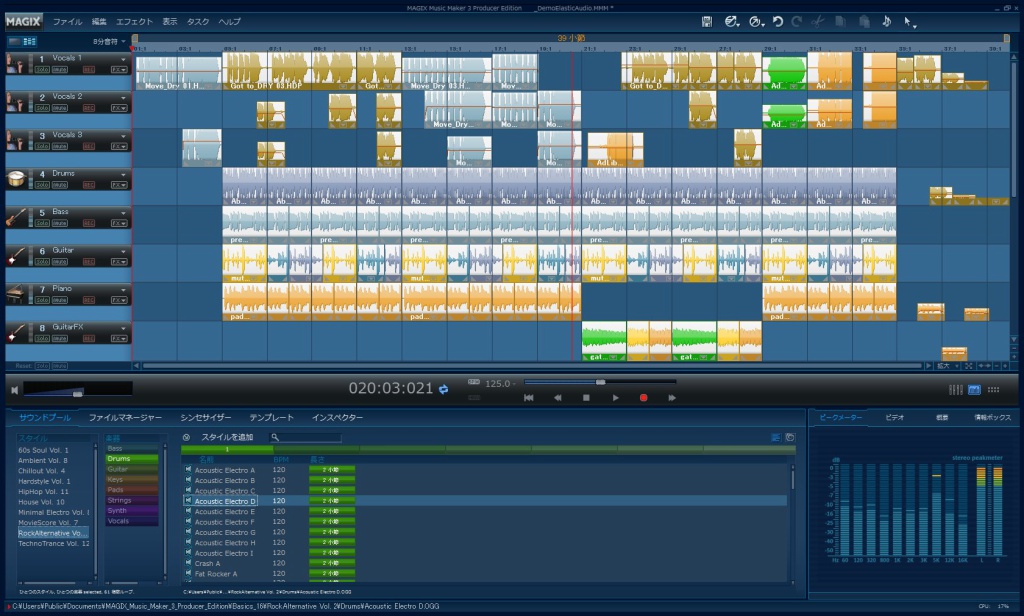The width and height of the screenshot is (1024, 616).
Task: Click the music notes toolbar icon
Action: (886, 22)
